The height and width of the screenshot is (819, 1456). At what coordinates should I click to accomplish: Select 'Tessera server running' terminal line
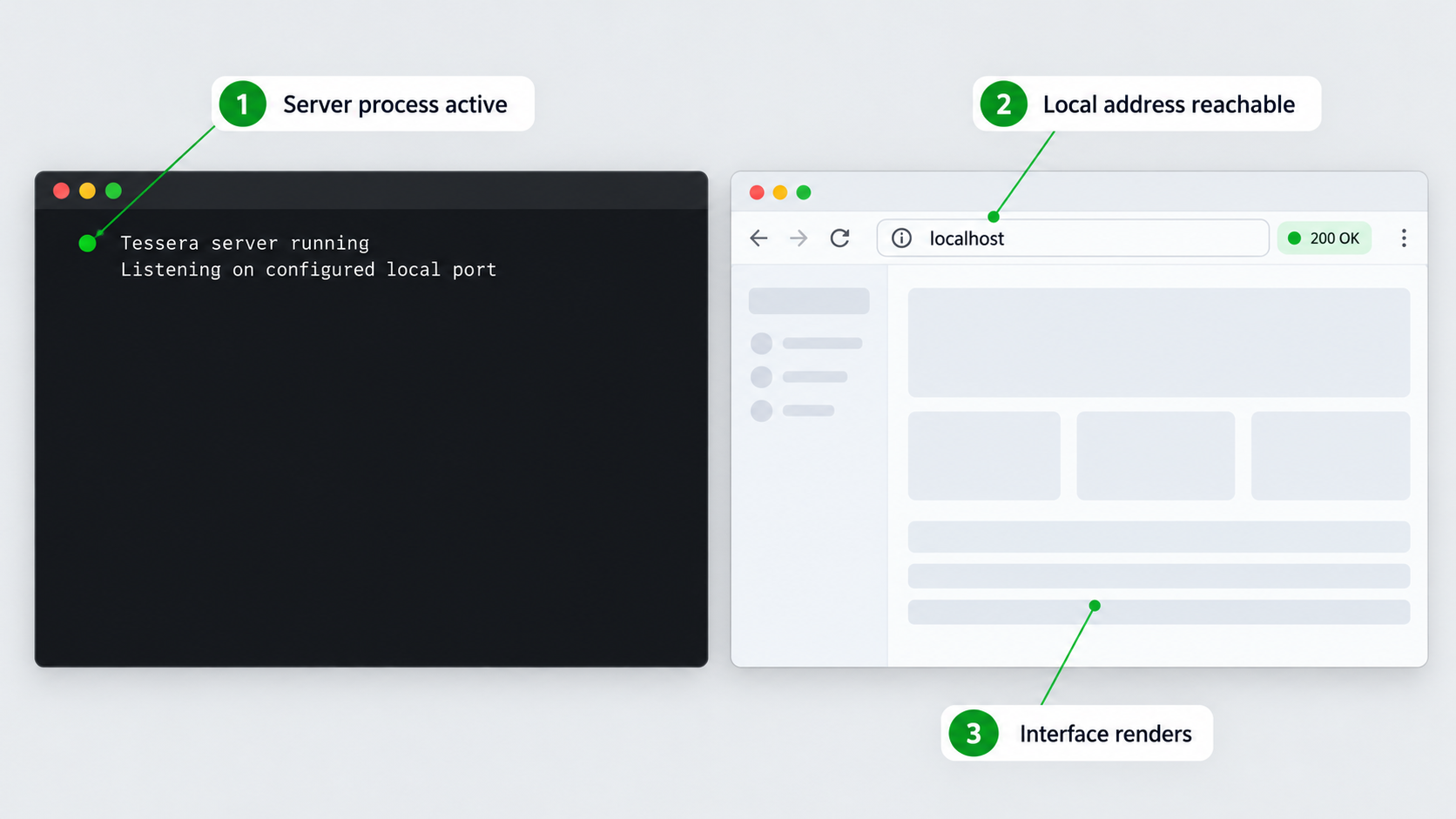point(245,243)
